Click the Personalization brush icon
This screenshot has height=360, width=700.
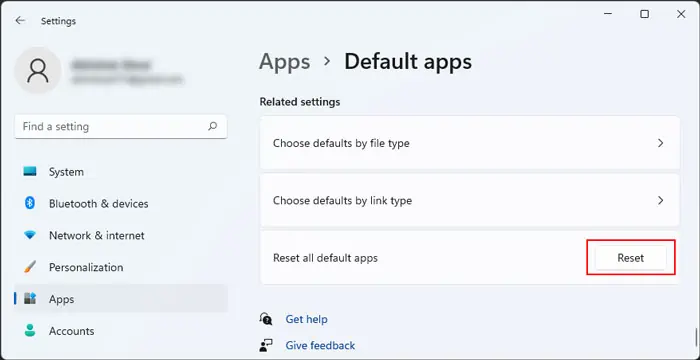coord(30,267)
